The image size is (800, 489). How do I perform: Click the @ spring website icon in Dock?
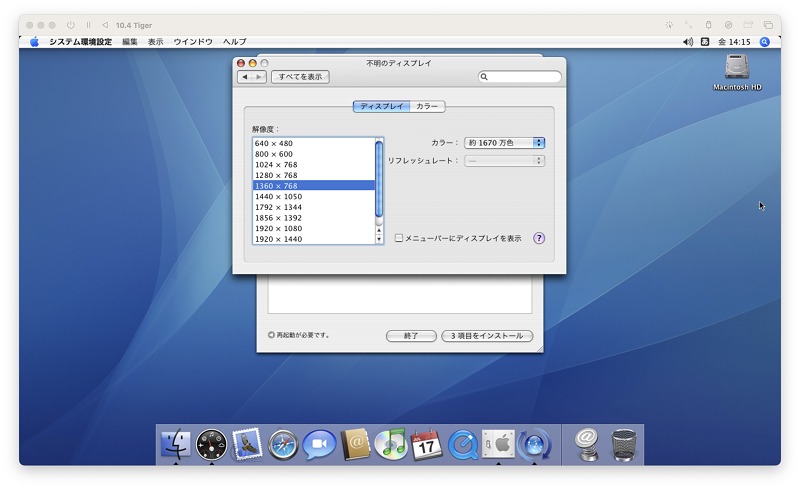(x=587, y=445)
